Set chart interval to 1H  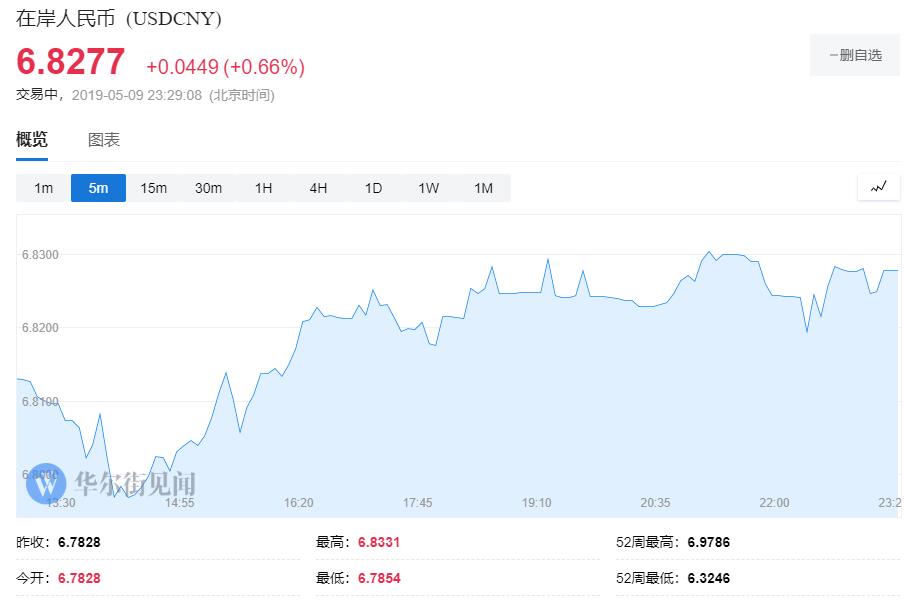263,188
